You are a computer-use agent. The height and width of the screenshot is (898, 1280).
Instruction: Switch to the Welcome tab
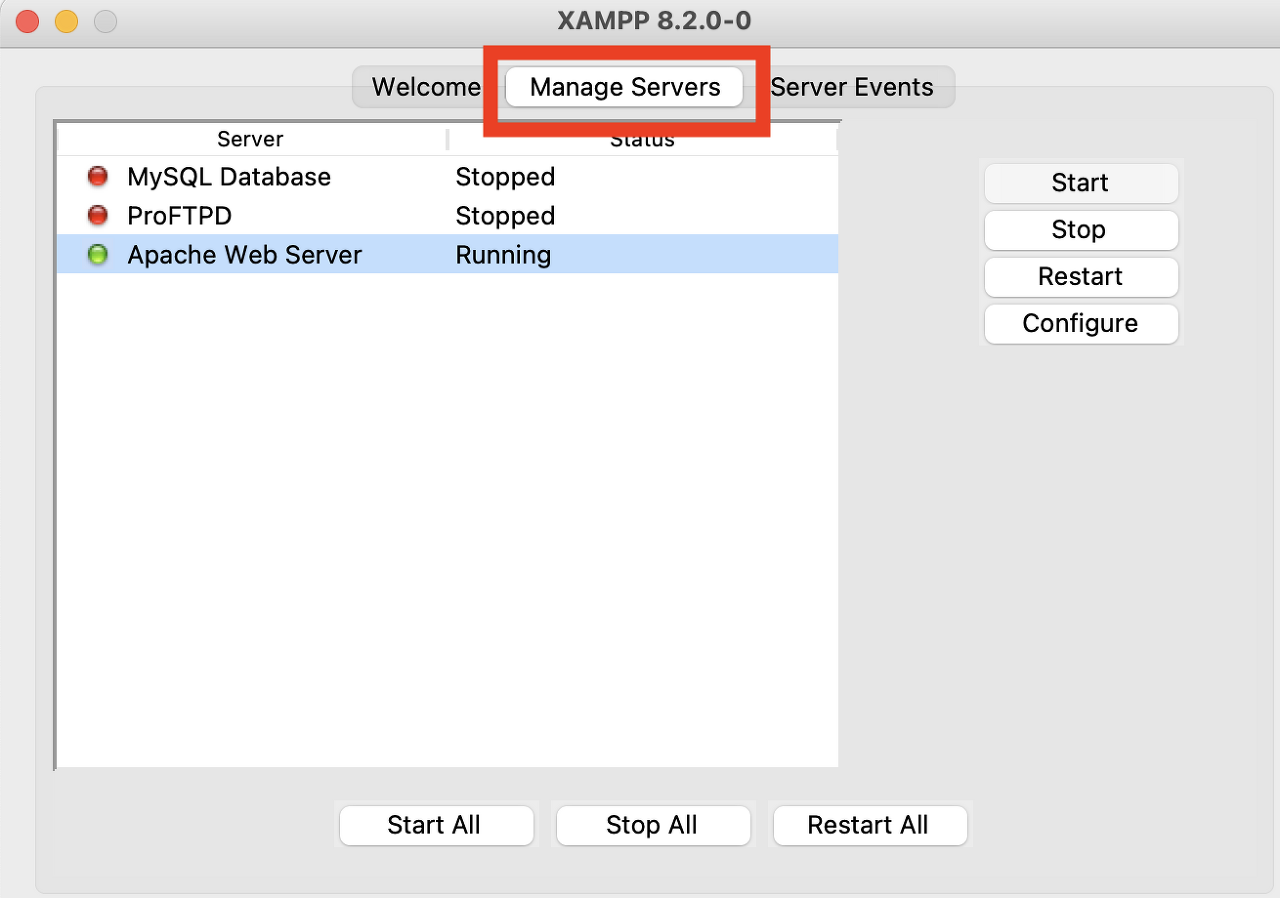click(426, 87)
